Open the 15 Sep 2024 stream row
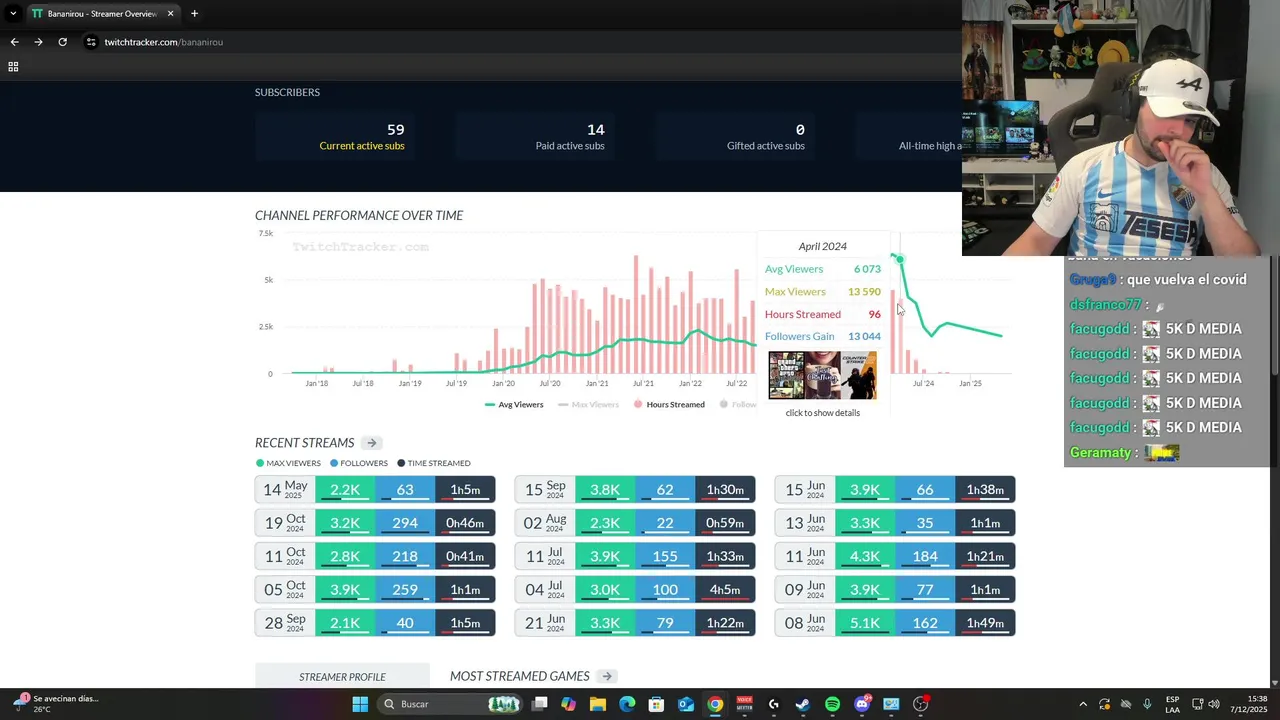Viewport: 1280px width, 720px height. 635,490
